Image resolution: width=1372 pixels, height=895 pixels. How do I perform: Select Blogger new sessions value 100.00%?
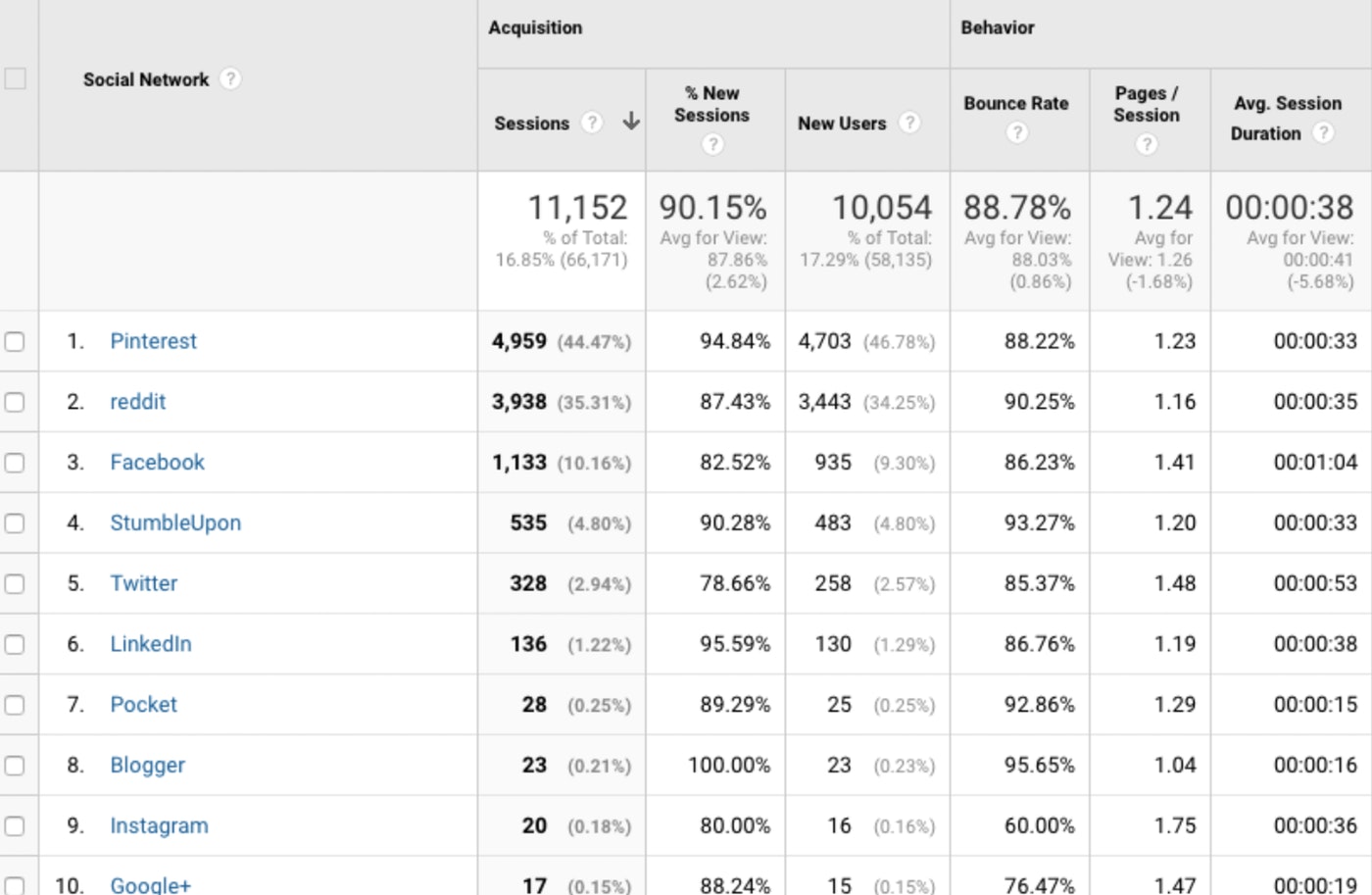[729, 766]
